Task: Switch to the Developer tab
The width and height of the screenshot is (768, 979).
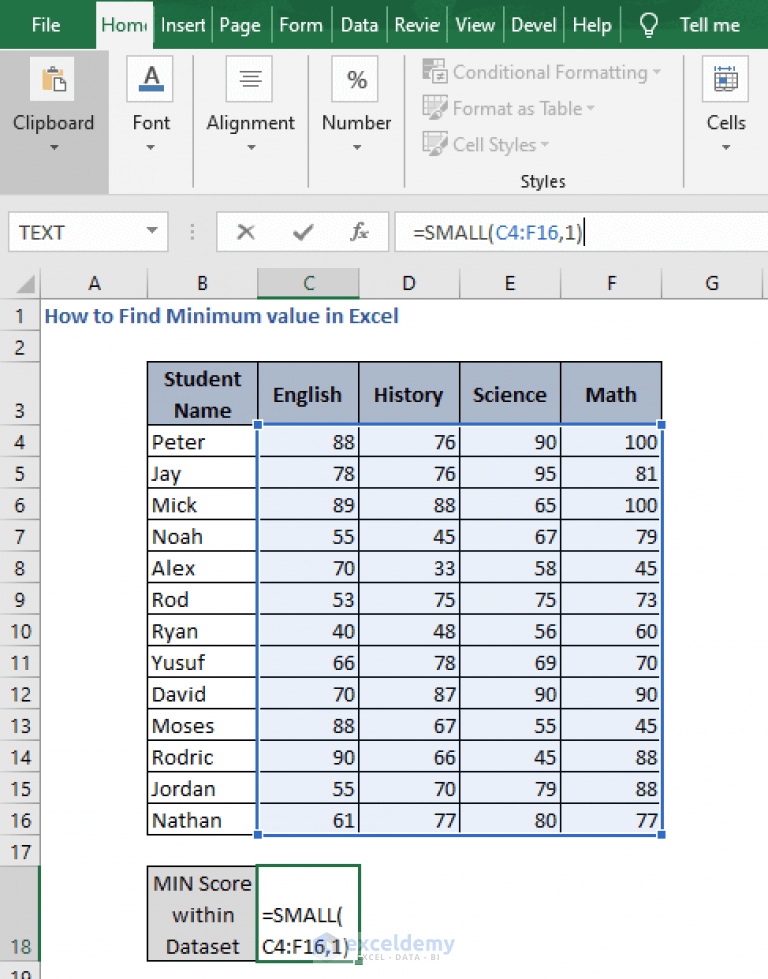Action: pos(533,25)
